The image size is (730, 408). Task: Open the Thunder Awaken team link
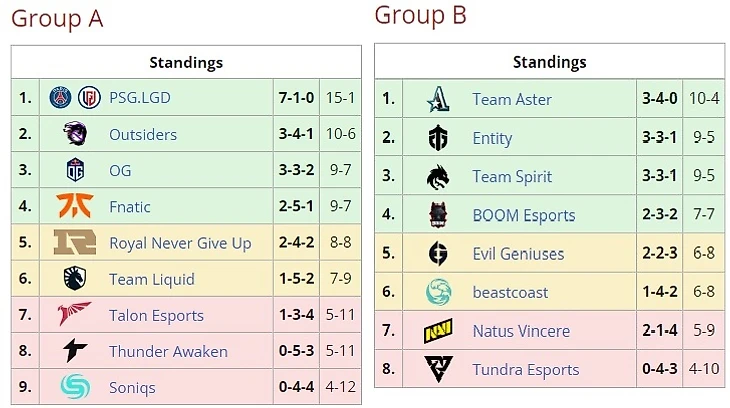click(x=168, y=351)
